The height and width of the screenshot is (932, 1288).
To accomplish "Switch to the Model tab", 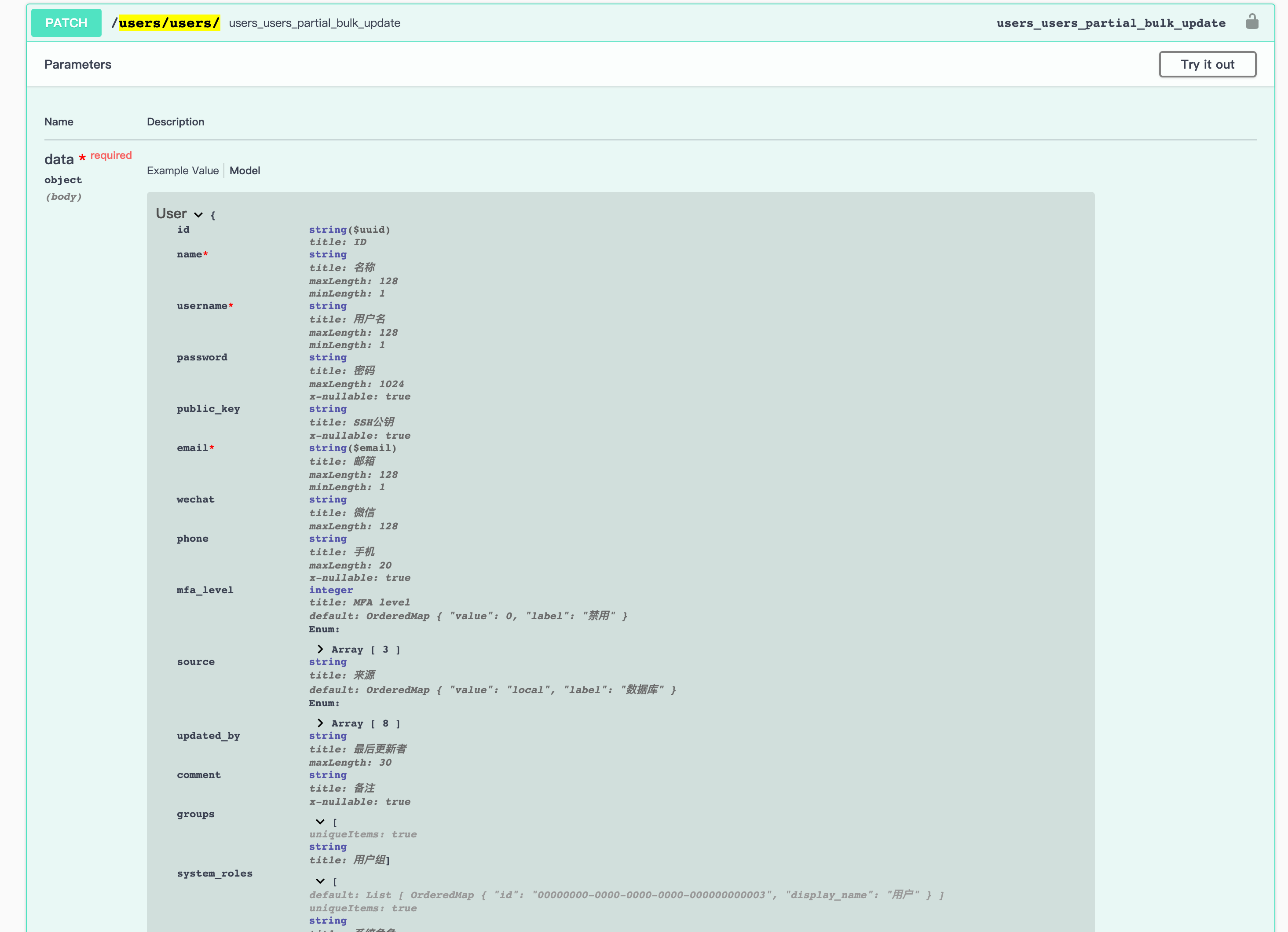I will coord(245,170).
